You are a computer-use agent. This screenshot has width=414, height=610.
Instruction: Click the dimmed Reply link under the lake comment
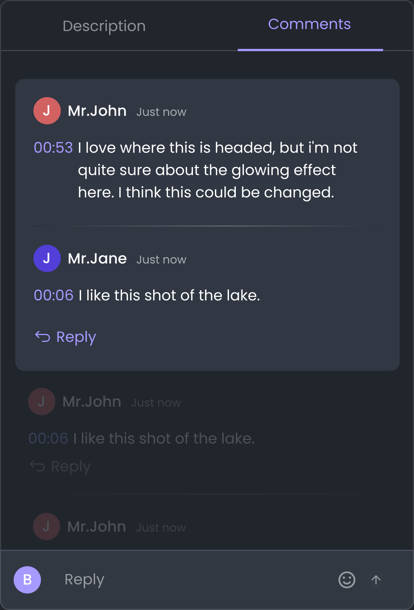click(70, 466)
